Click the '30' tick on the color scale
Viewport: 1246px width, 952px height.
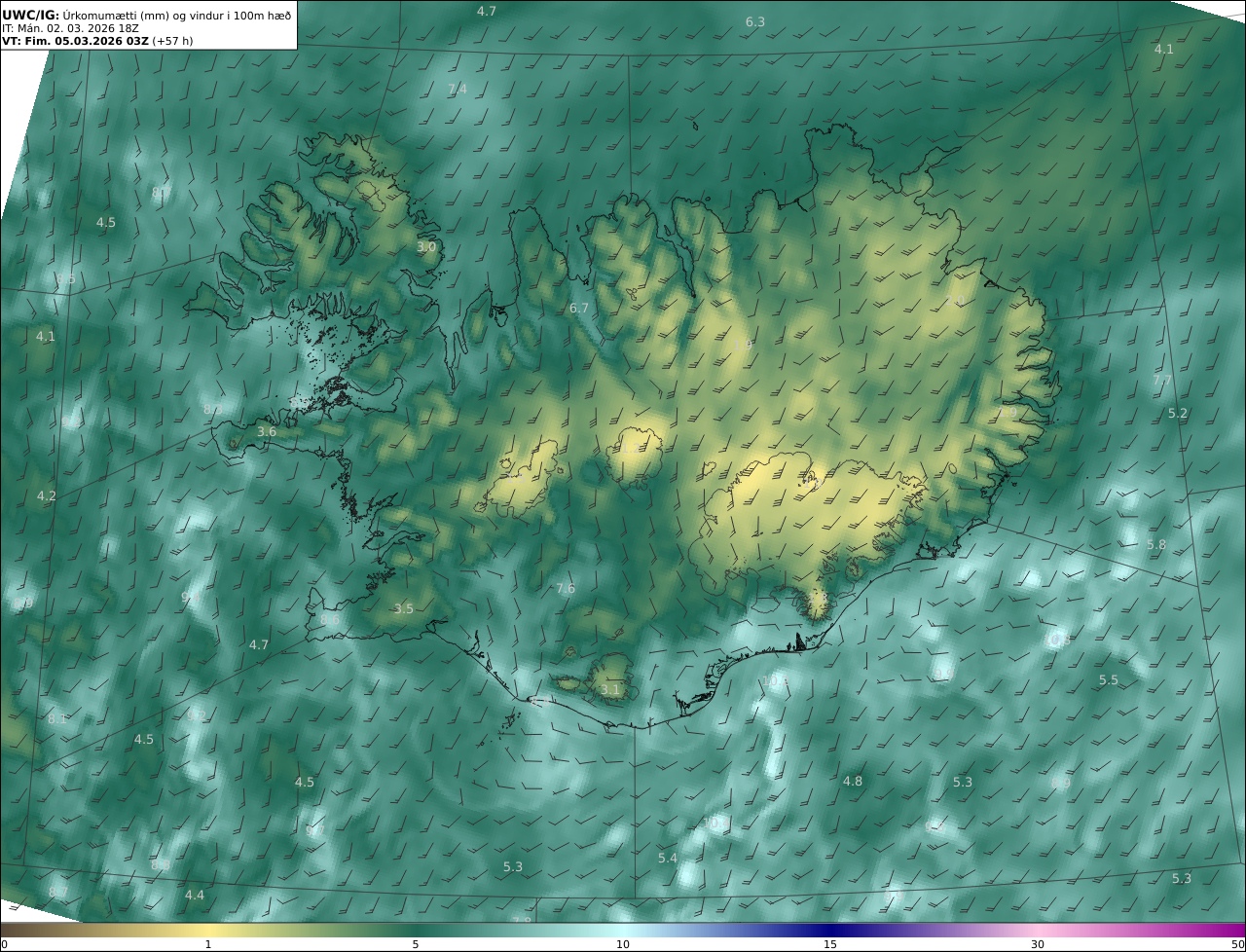[1038, 945]
